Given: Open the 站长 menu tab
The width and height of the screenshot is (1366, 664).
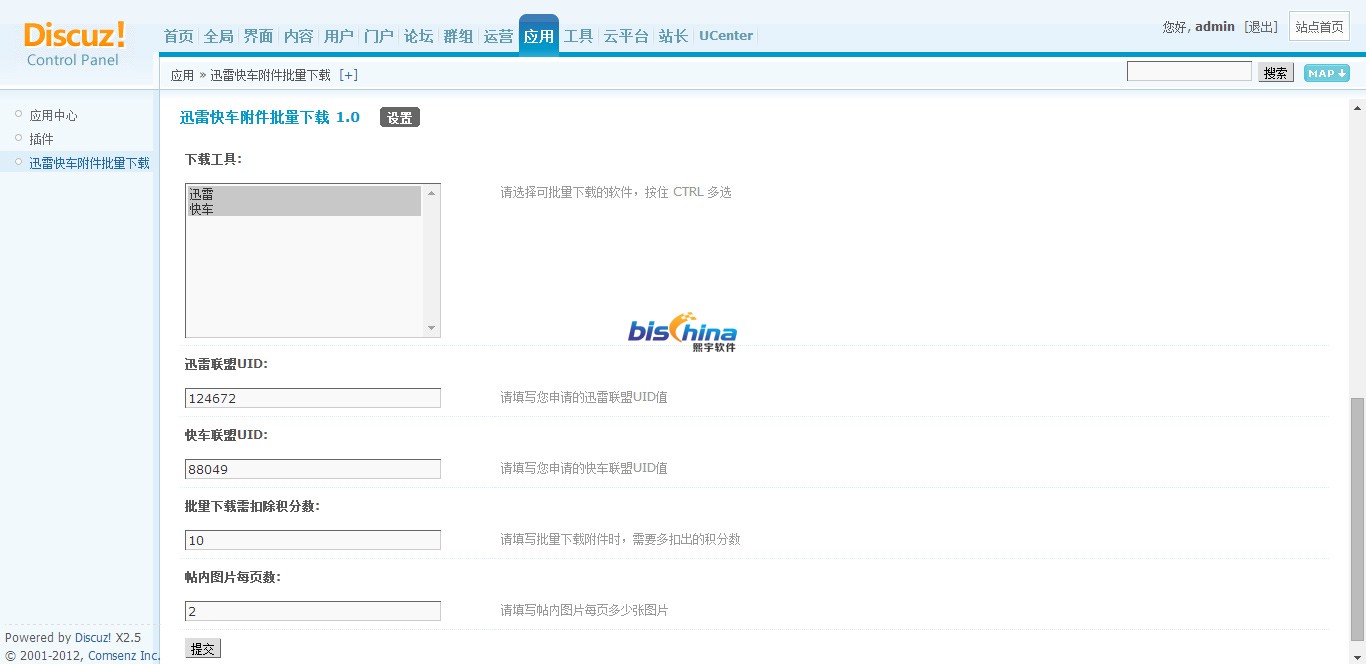Looking at the screenshot, I should (x=673, y=36).
